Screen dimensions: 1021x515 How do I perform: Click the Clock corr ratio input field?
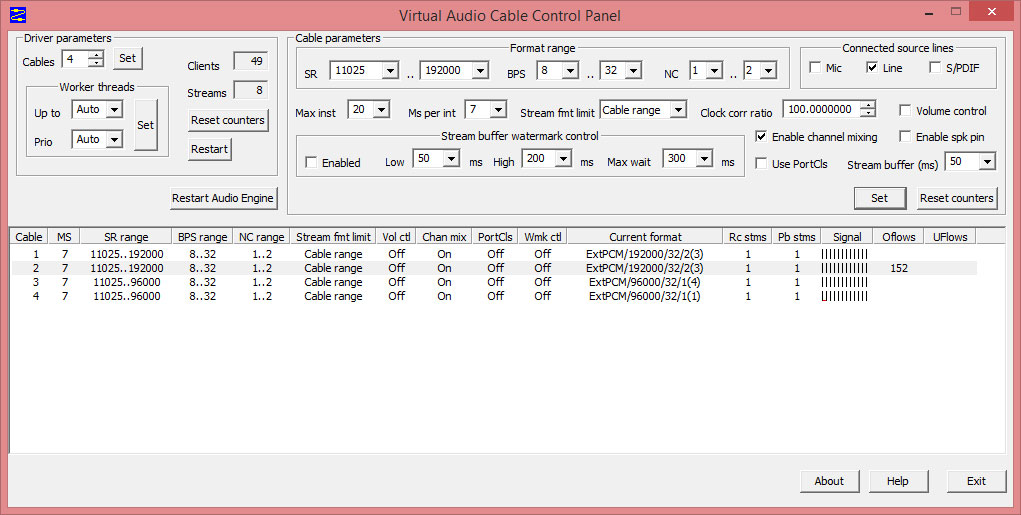821,110
